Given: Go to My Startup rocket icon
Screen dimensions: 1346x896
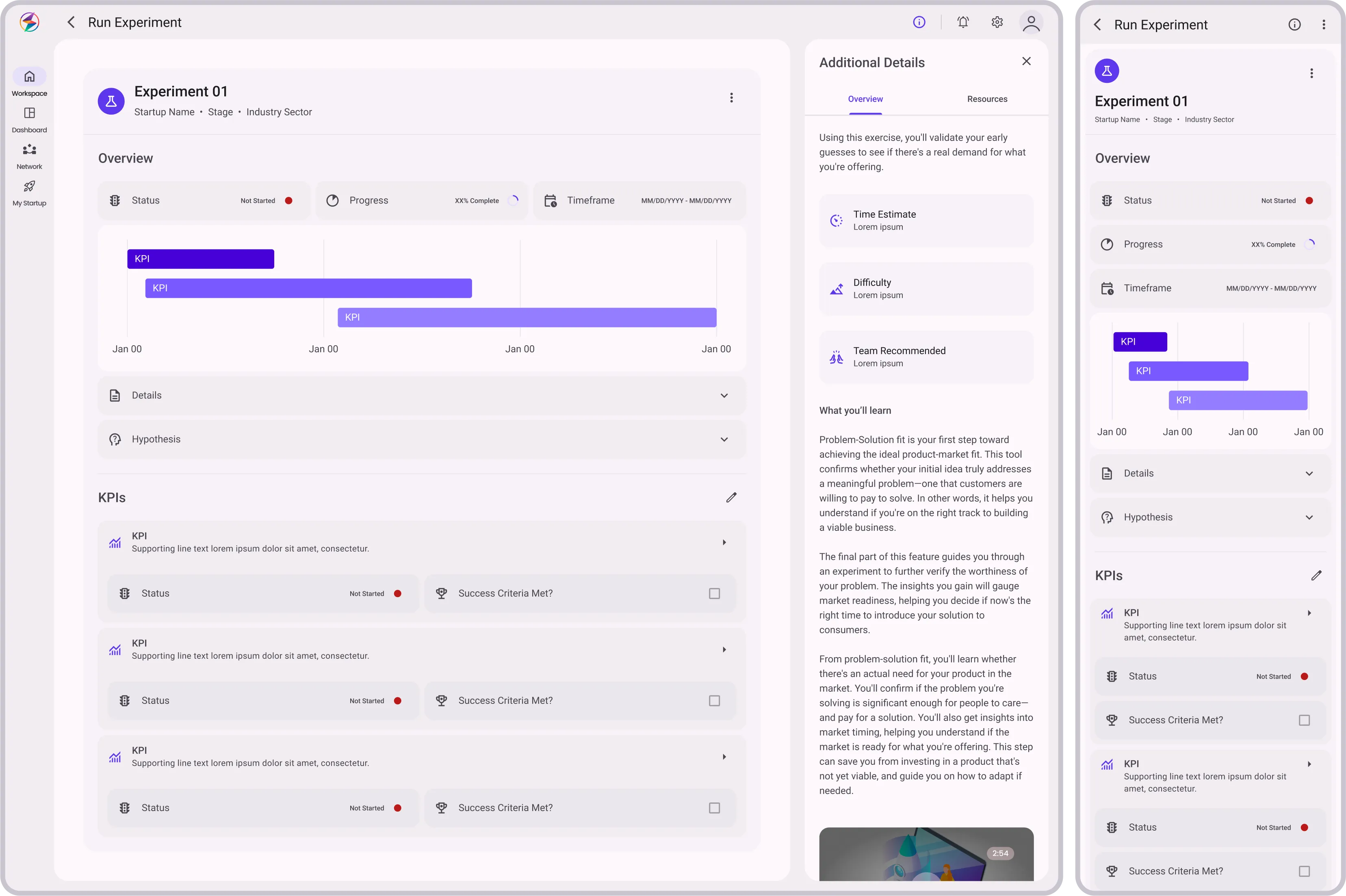Looking at the screenshot, I should [x=29, y=186].
